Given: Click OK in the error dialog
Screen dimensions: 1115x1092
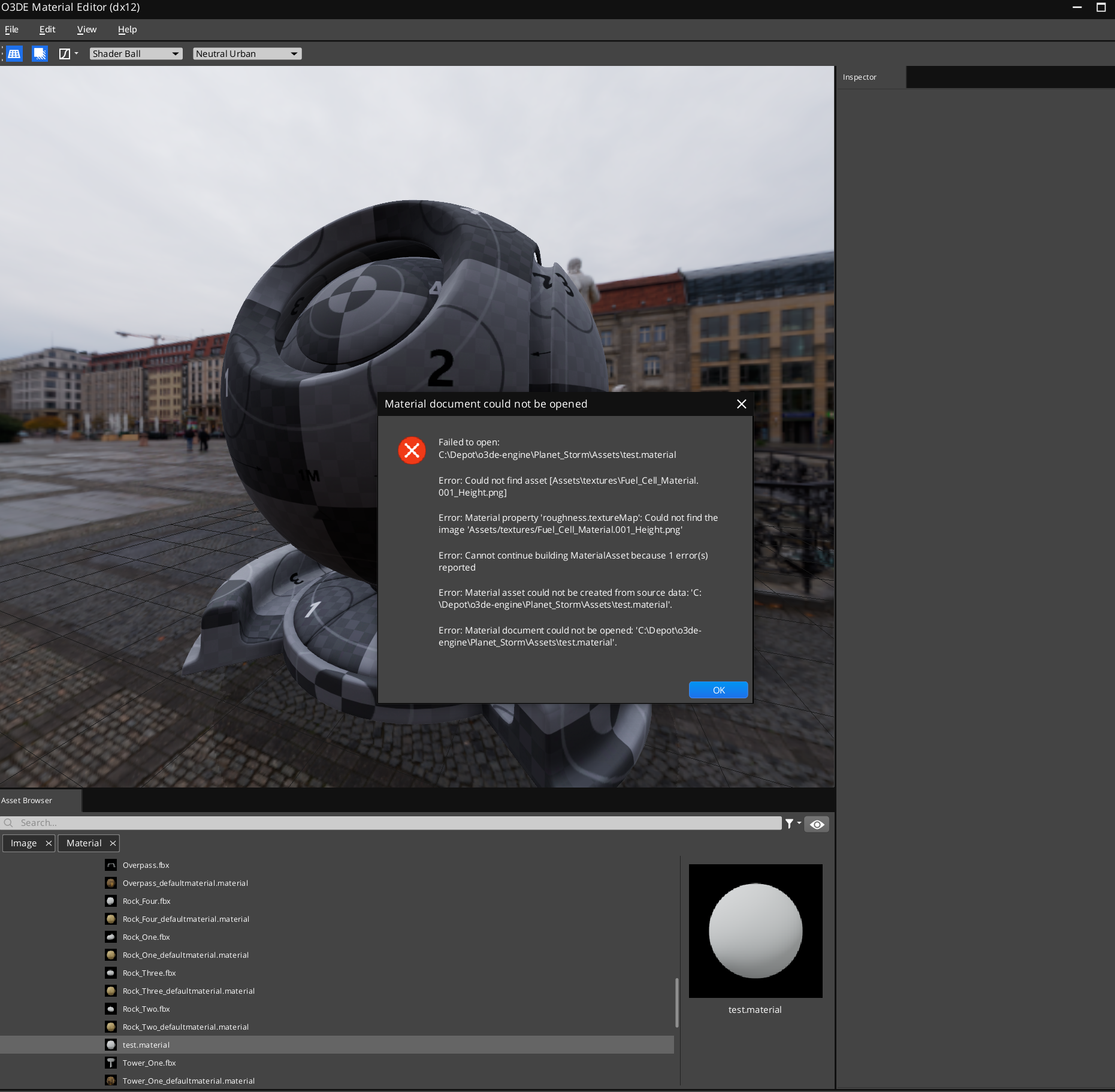Looking at the screenshot, I should (718, 690).
